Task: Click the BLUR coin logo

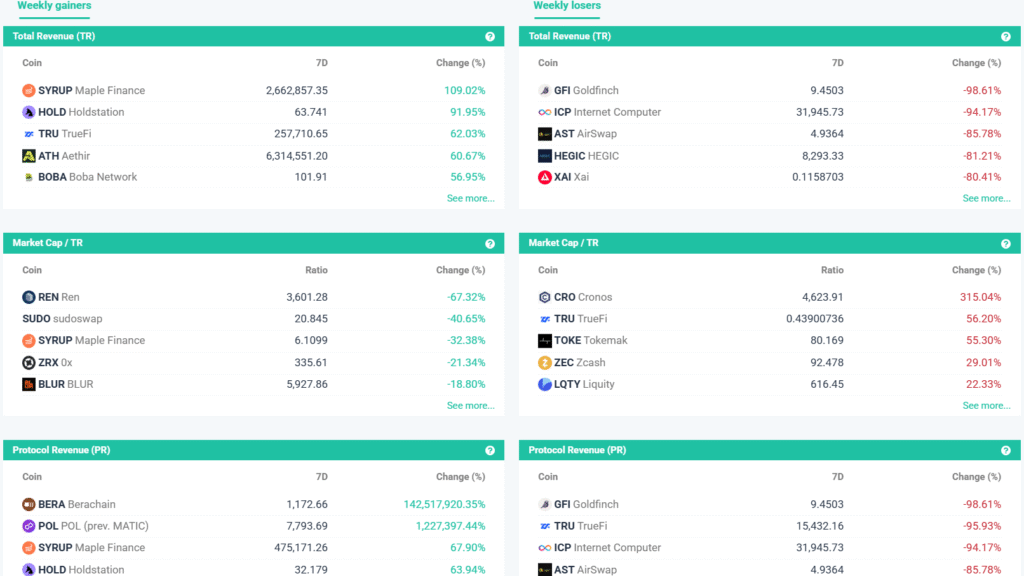Action: [x=28, y=383]
